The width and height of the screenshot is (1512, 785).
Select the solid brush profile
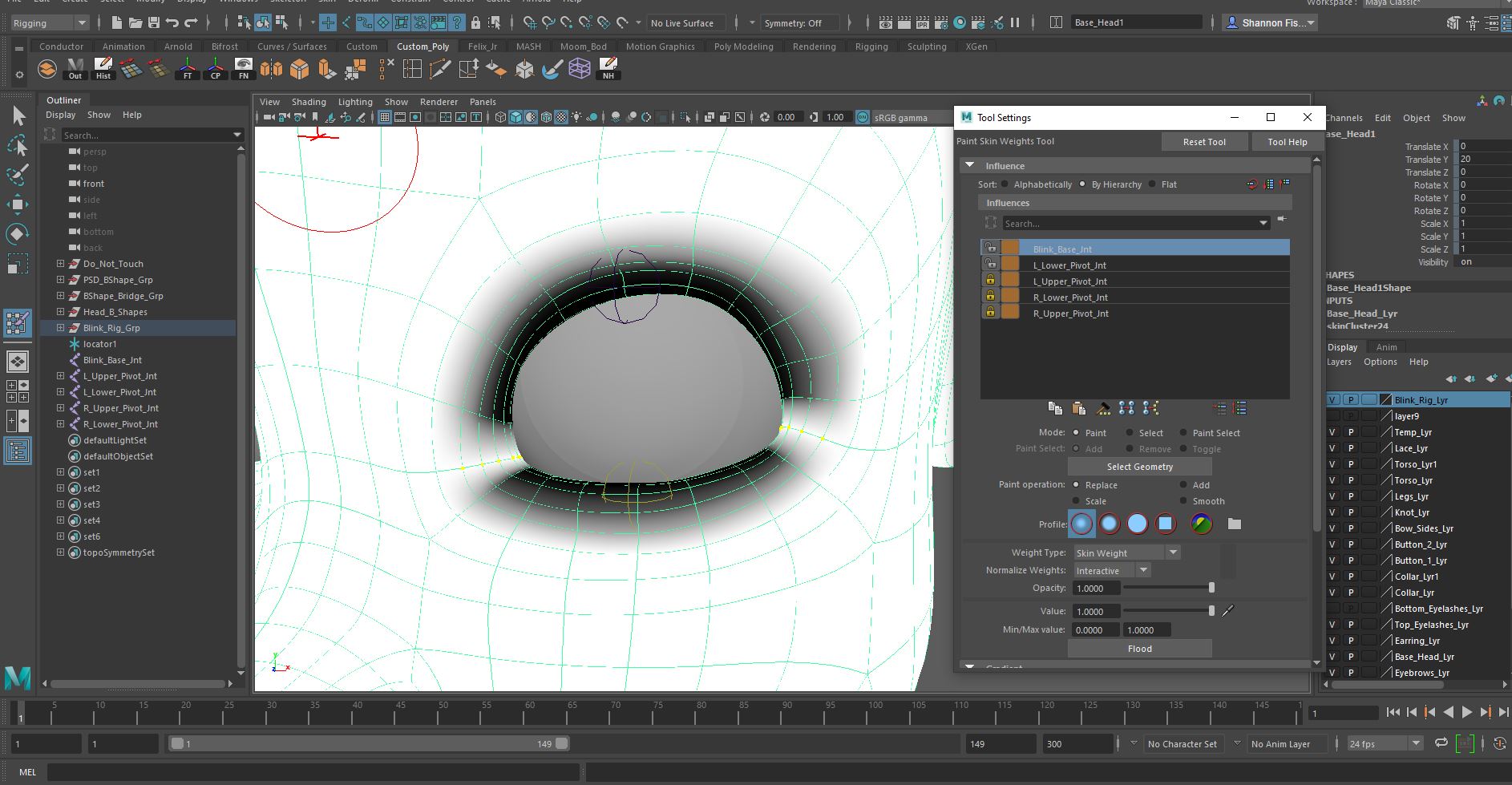point(1138,524)
